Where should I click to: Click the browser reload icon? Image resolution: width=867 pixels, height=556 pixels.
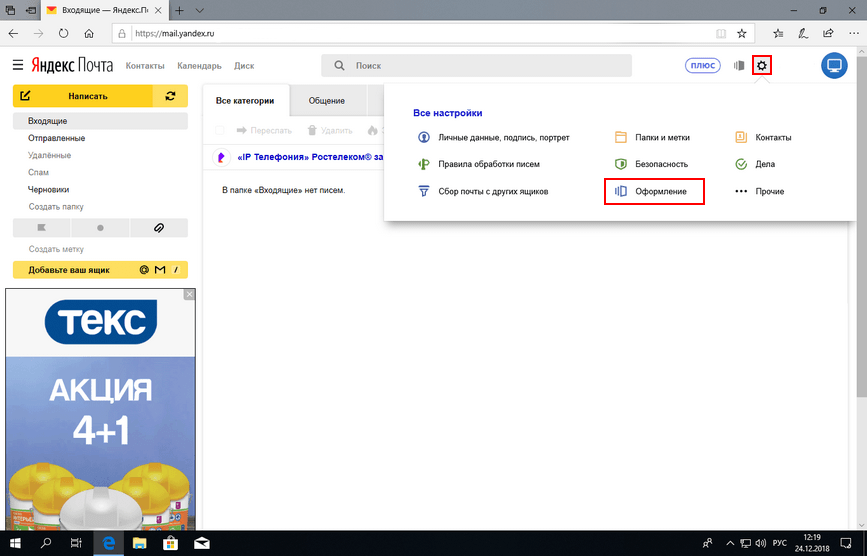[64, 34]
